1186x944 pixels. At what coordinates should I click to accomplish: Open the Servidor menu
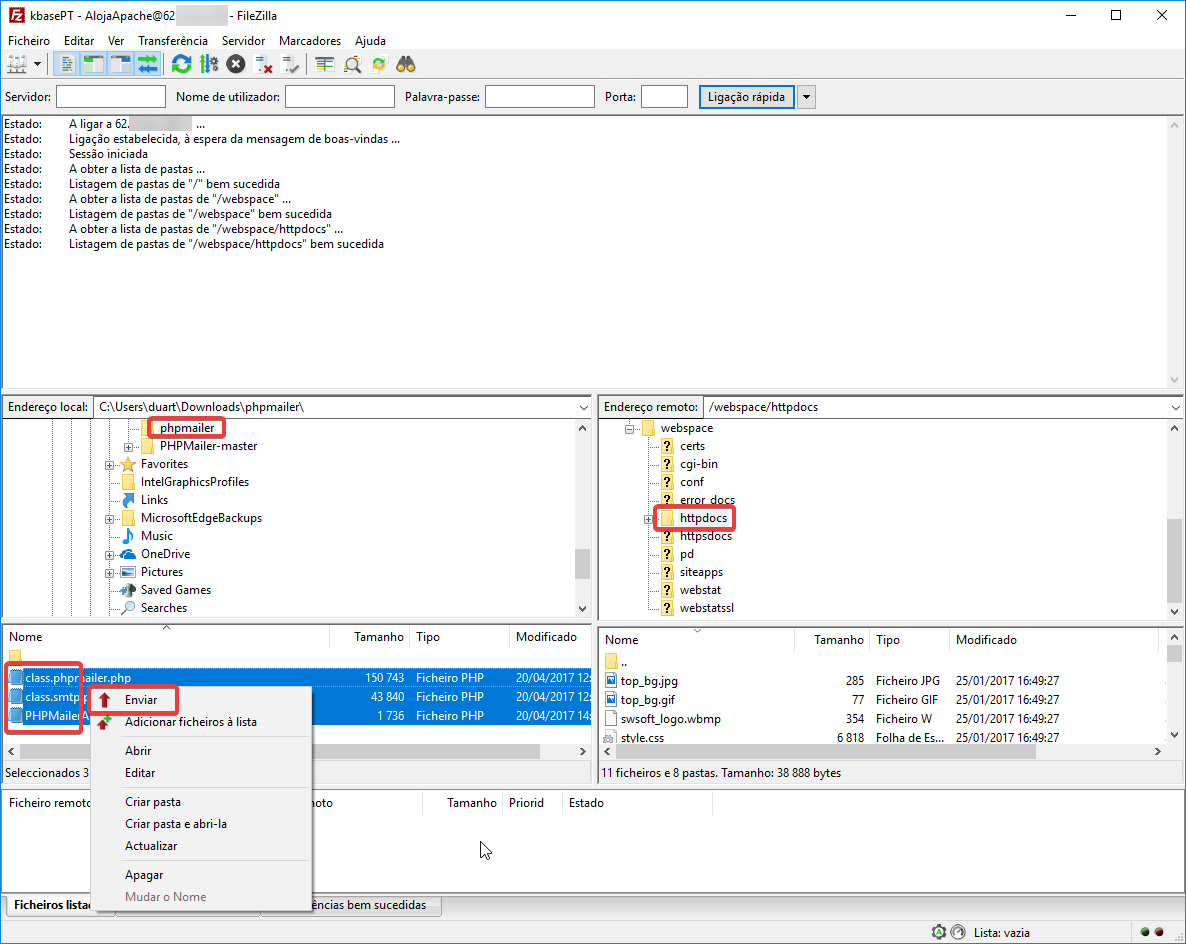[244, 41]
